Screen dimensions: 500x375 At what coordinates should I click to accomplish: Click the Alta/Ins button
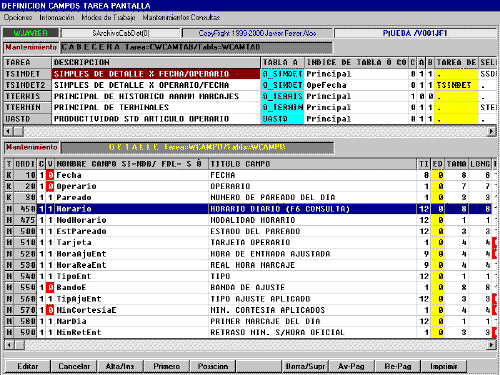[x=120, y=366]
